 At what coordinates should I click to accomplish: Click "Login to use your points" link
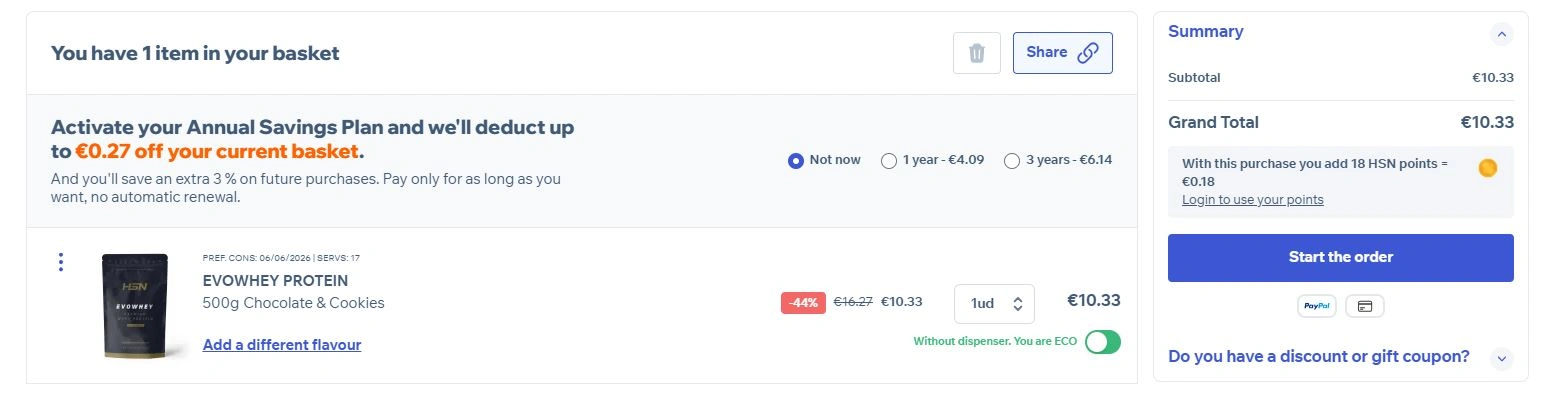tap(1252, 200)
